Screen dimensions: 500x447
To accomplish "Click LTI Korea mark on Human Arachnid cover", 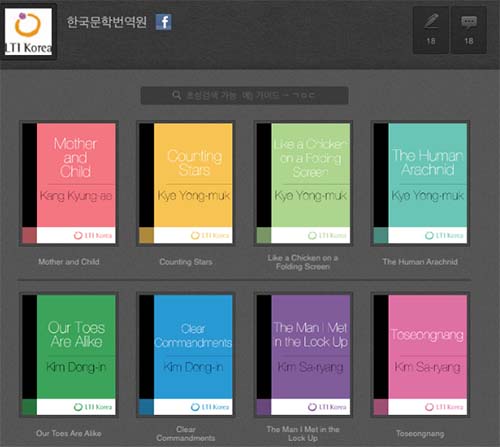I will 444,235.
